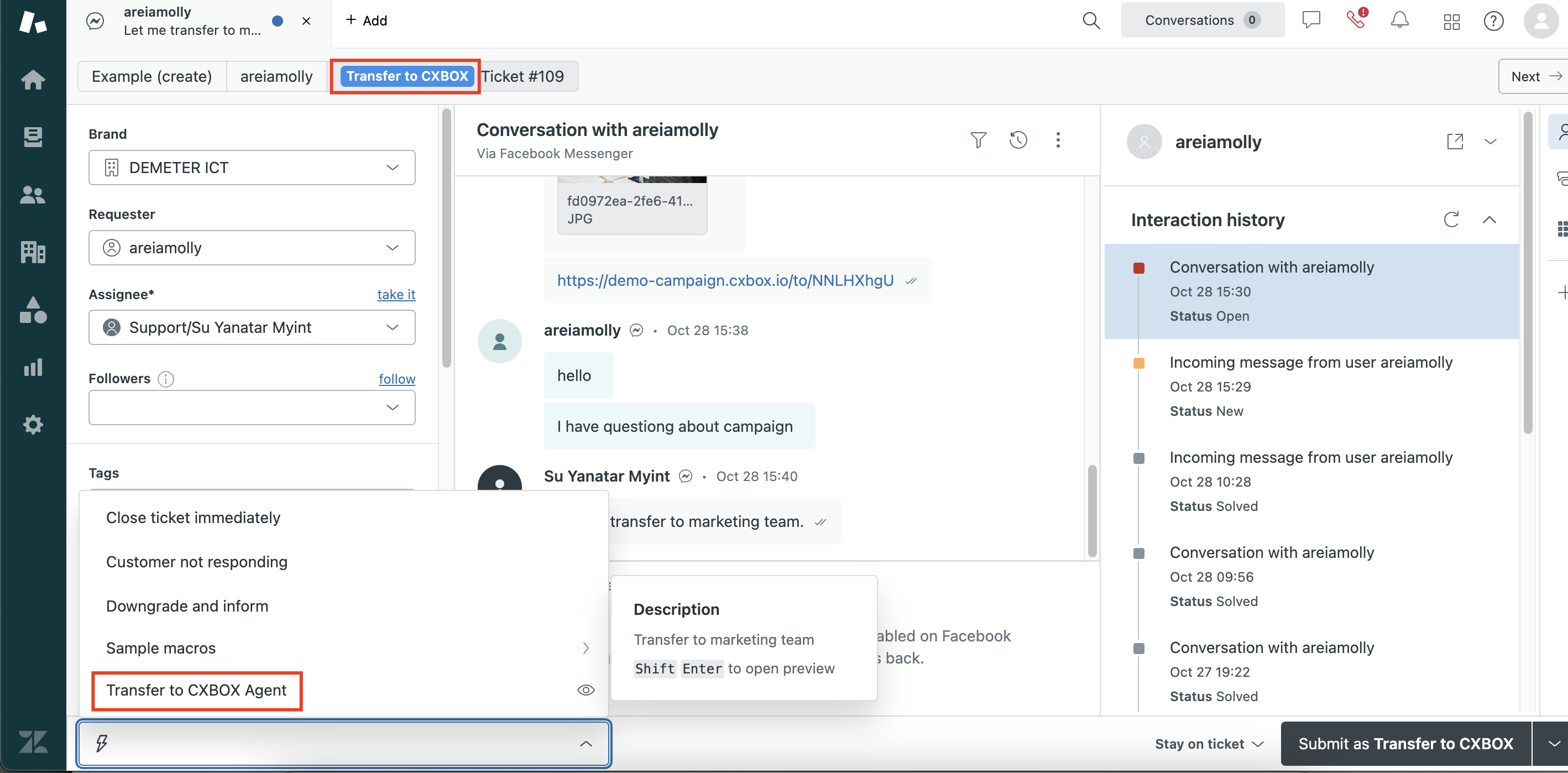The width and height of the screenshot is (1568, 773).
Task: Close the areiamolly ticket tab
Action: point(306,22)
